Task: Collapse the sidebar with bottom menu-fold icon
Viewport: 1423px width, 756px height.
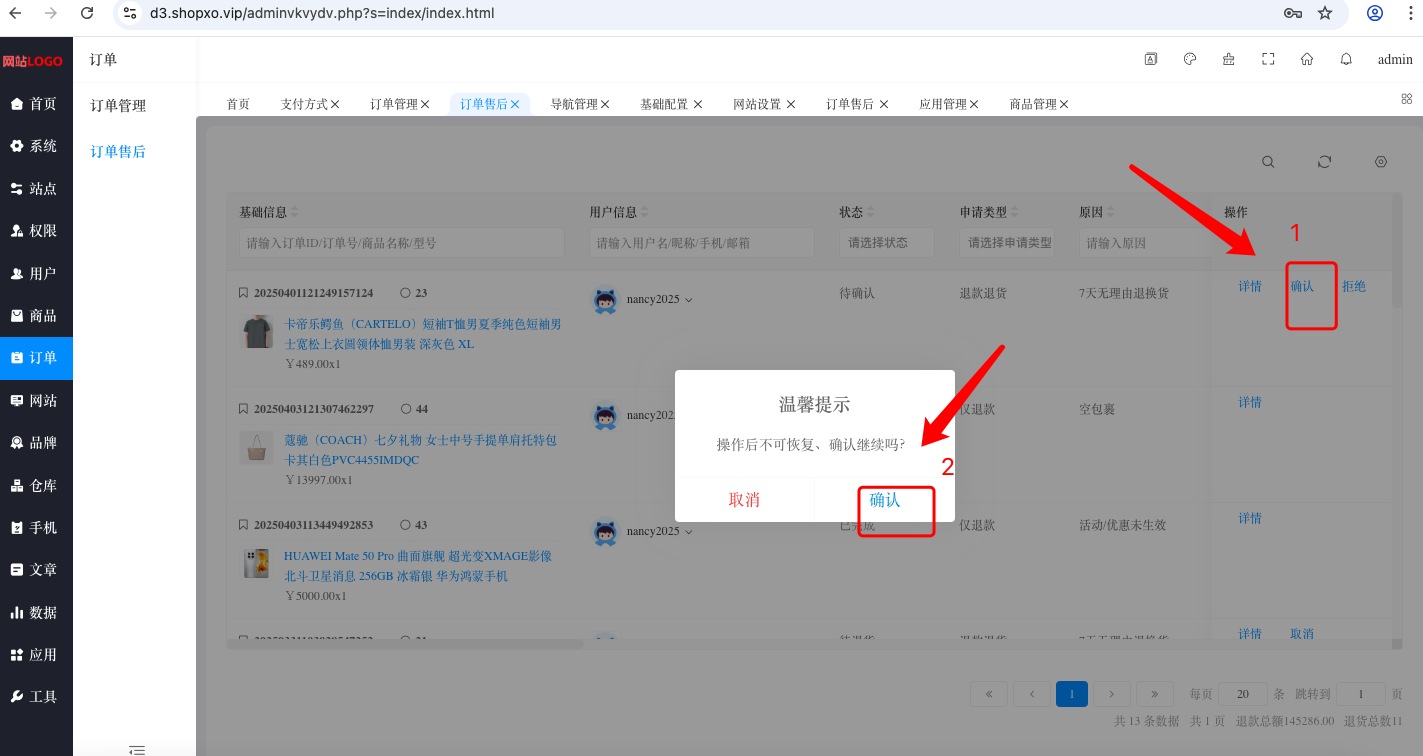Action: point(137,750)
